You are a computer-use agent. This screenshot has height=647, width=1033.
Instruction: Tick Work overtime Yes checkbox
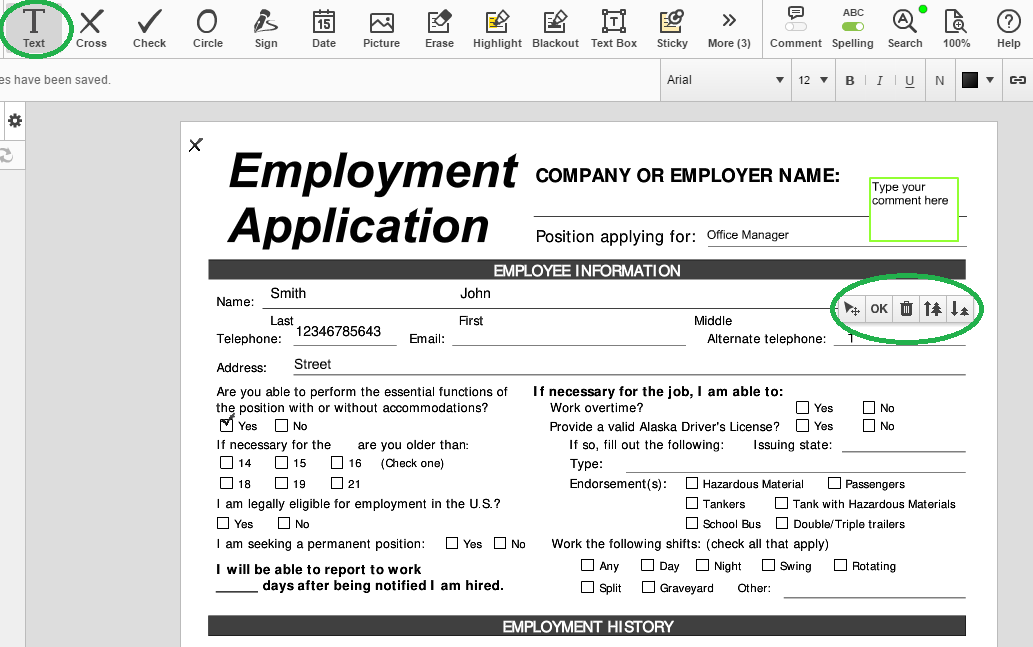tap(802, 407)
